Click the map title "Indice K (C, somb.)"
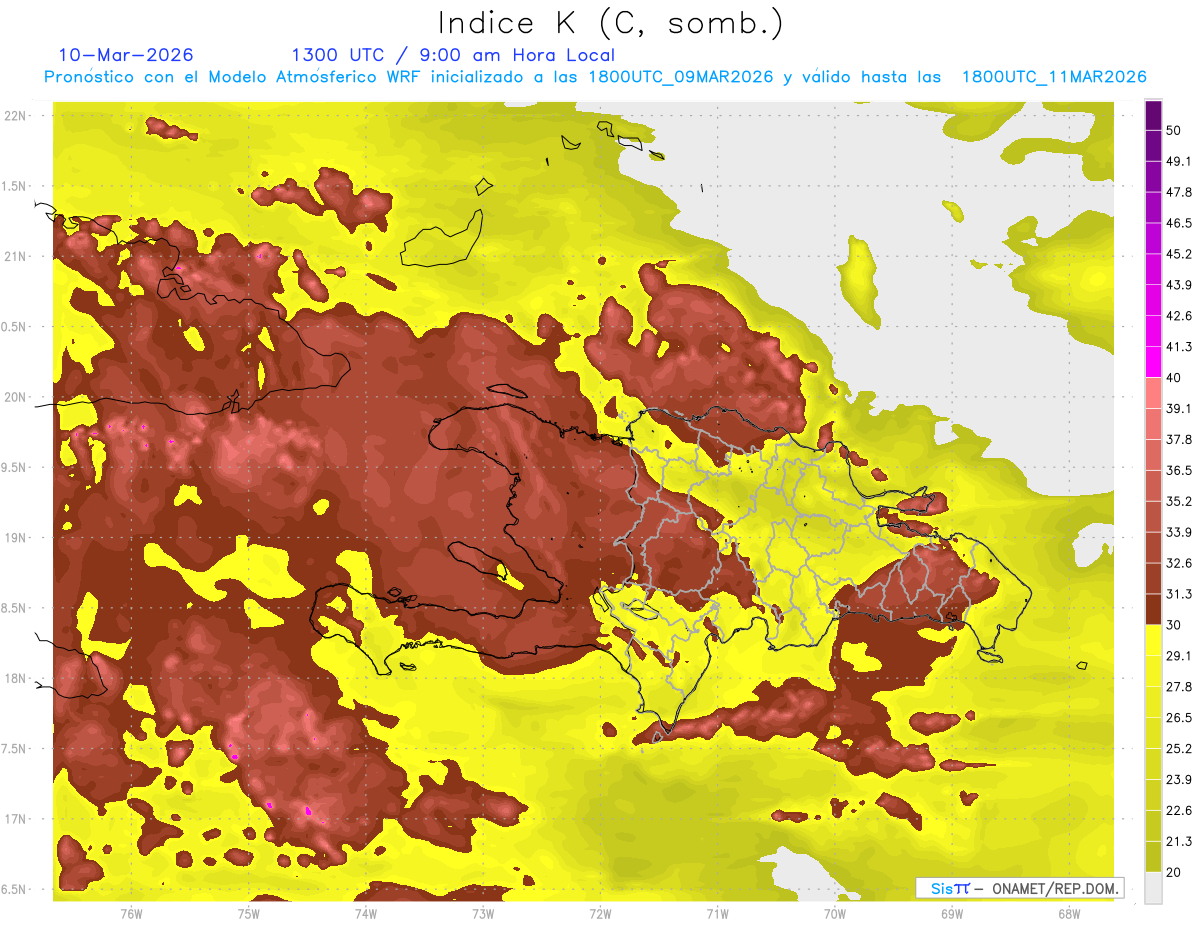 [610, 23]
